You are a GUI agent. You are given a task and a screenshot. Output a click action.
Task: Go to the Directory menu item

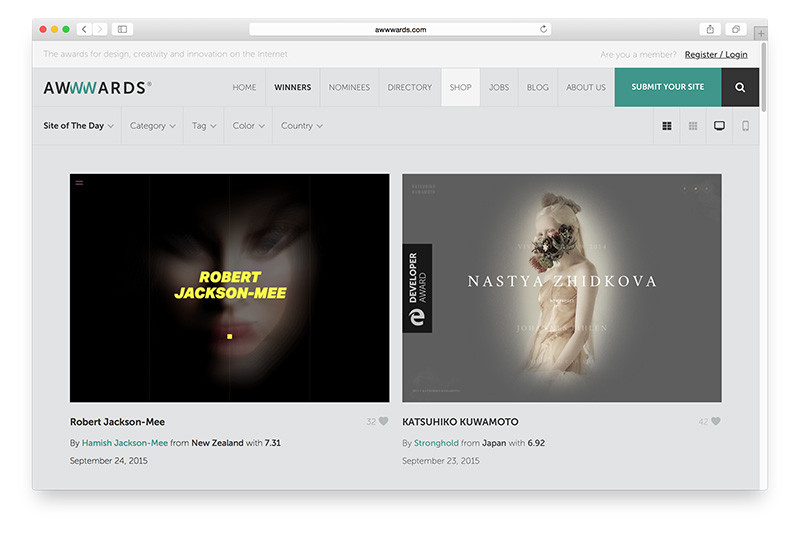[x=409, y=87]
